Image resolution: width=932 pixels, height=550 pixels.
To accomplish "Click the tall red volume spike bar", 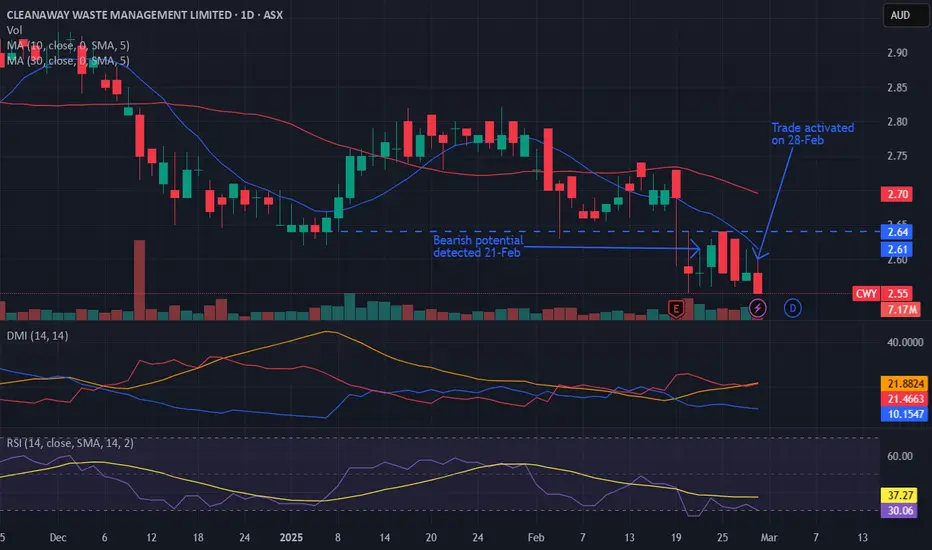I will pyautogui.click(x=140, y=279).
